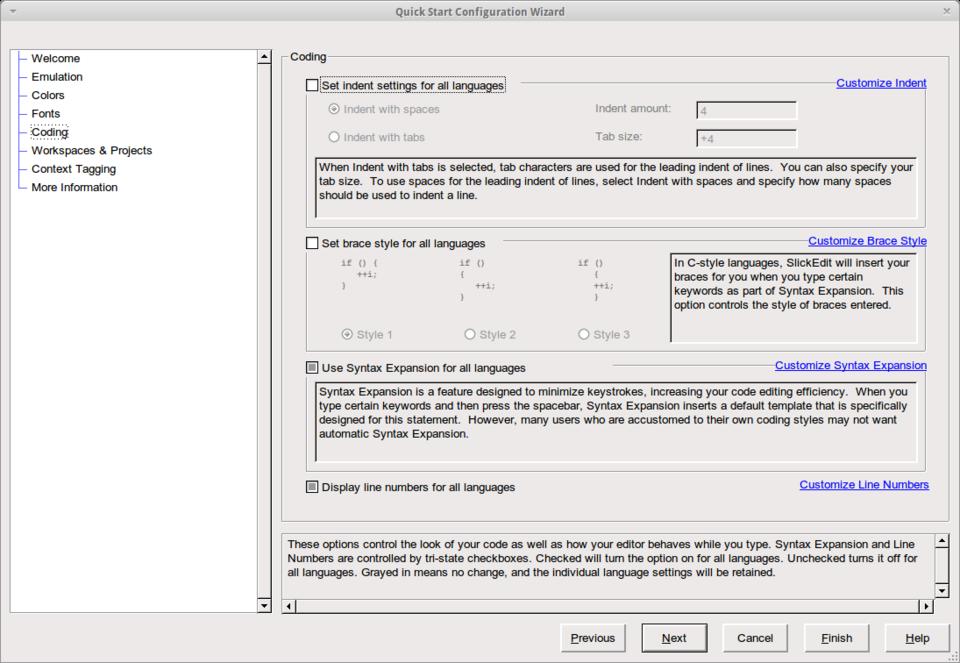
Task: Toggle Display line numbers for all languages
Action: pos(312,487)
